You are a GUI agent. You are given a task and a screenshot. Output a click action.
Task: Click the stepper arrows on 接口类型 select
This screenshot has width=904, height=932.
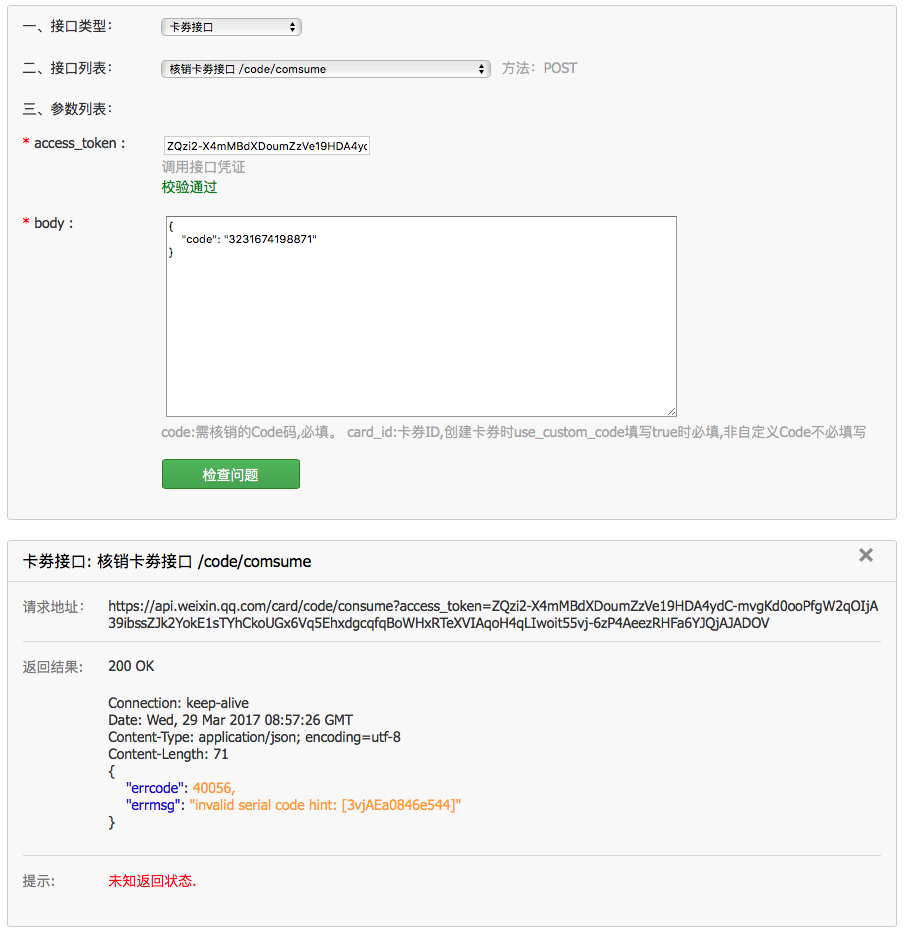(292, 27)
